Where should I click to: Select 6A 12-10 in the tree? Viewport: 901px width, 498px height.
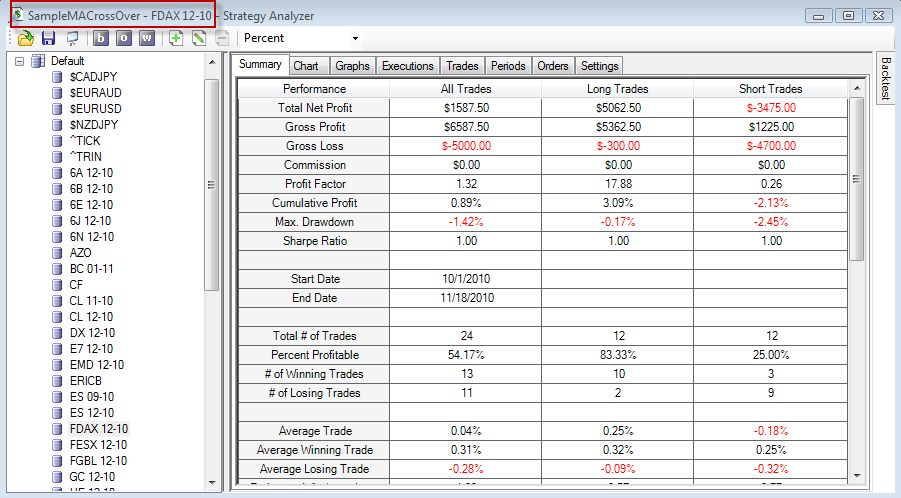click(x=91, y=173)
